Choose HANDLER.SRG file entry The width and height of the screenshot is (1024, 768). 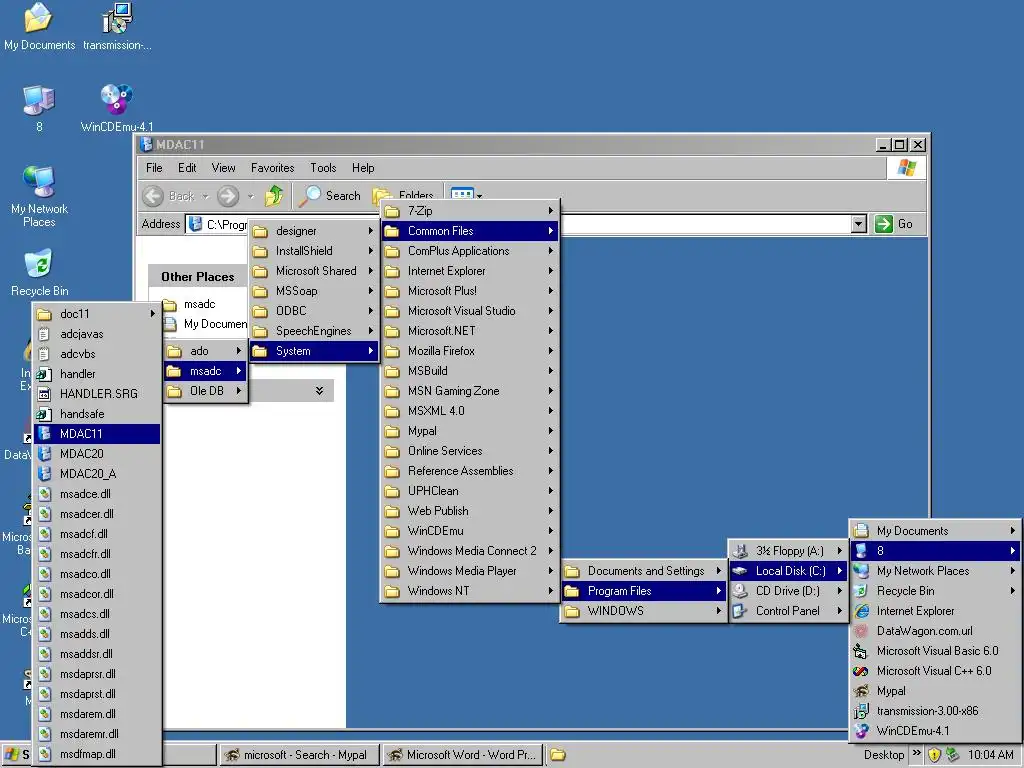[x=97, y=394]
